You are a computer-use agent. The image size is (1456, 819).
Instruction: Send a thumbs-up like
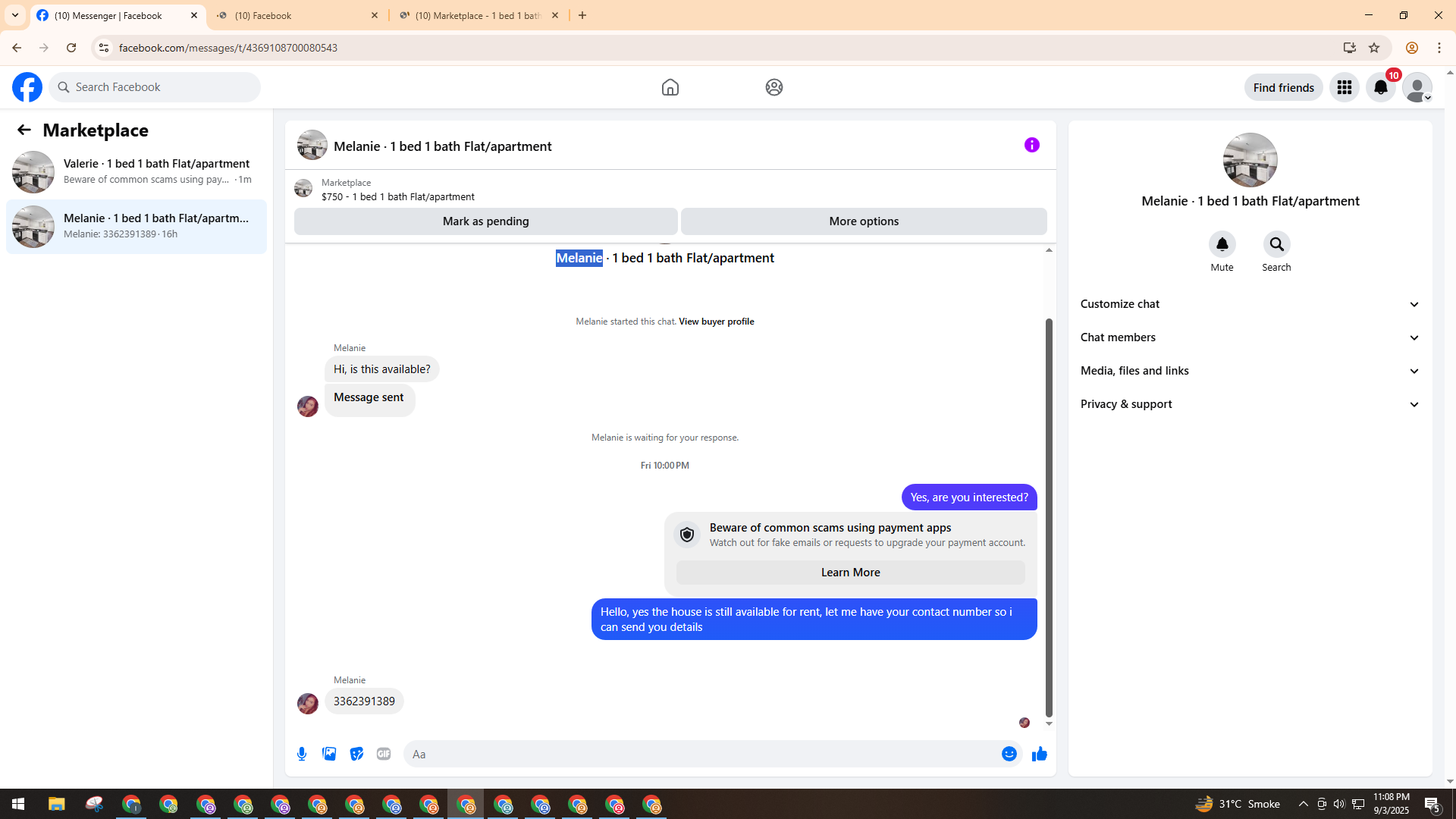point(1039,754)
